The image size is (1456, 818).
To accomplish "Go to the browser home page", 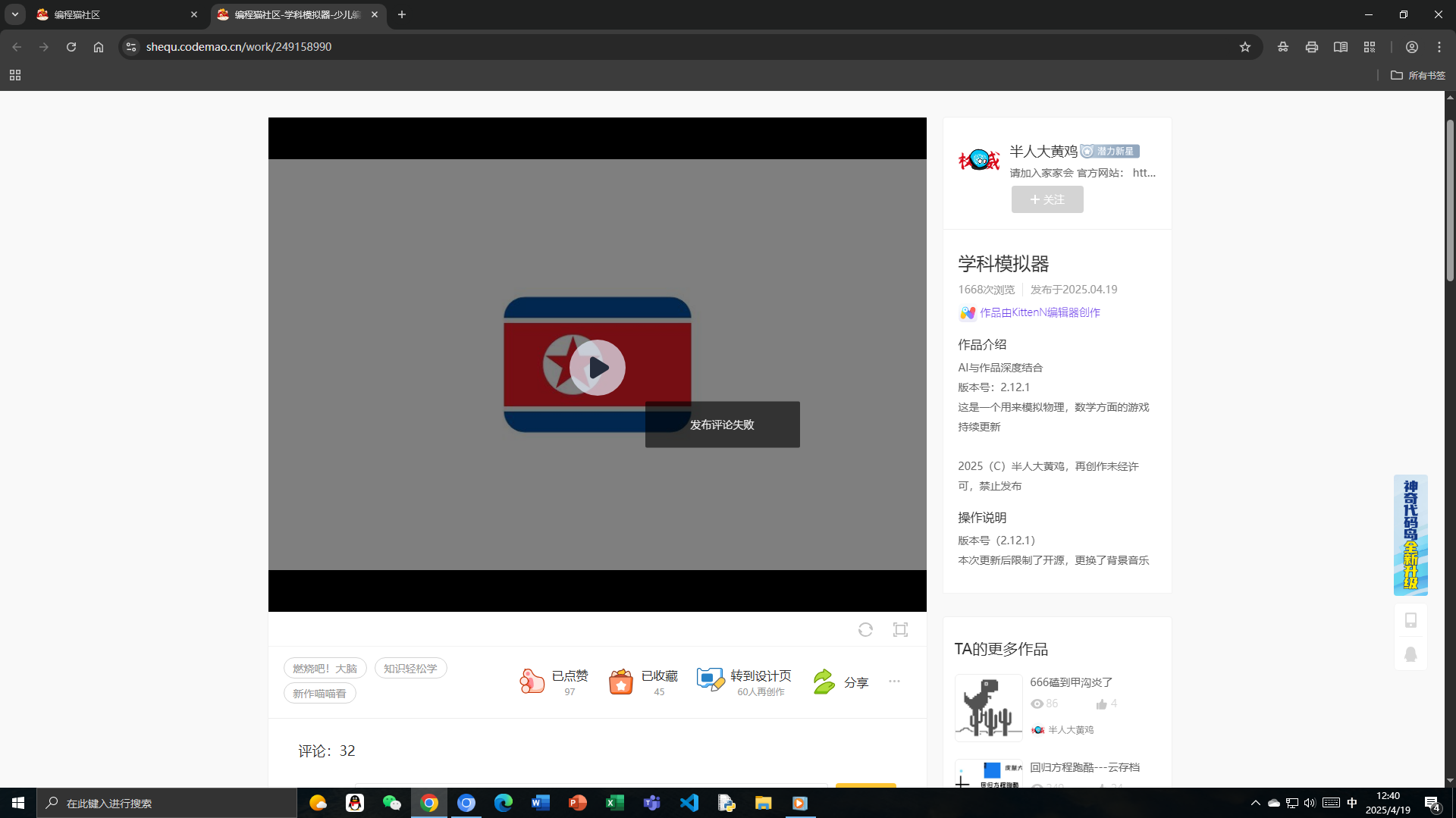I will click(99, 47).
